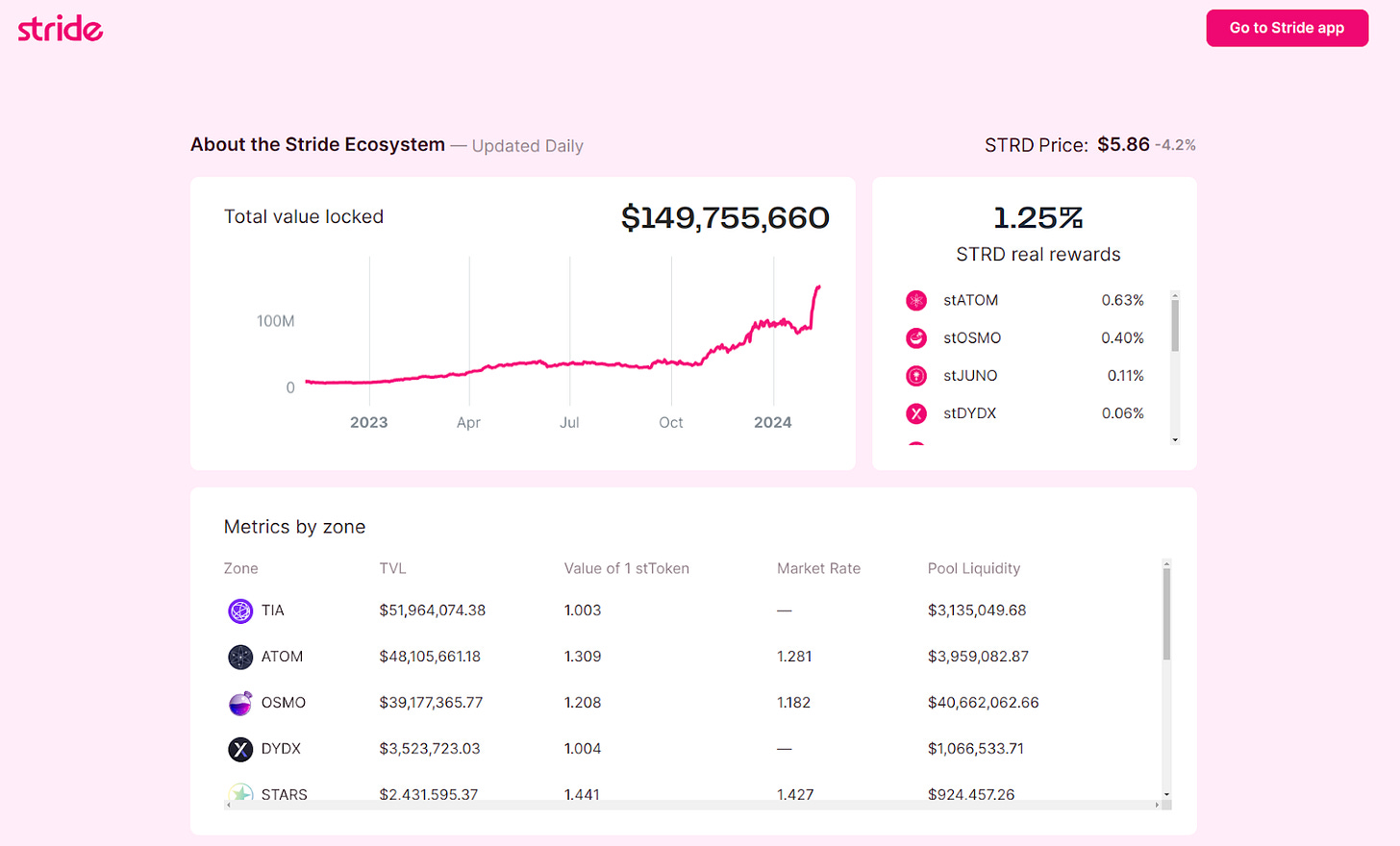The height and width of the screenshot is (846, 1400).
Task: Select the ATOM zone label
Action: pos(282,657)
